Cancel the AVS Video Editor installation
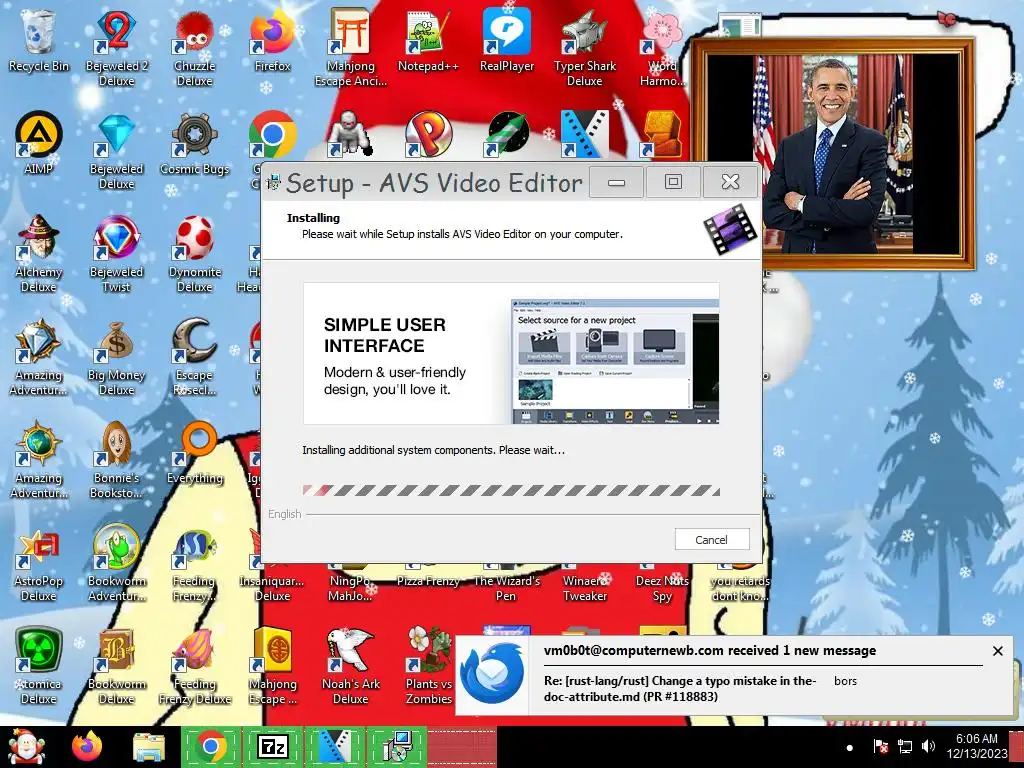Image resolution: width=1024 pixels, height=768 pixels. point(712,539)
